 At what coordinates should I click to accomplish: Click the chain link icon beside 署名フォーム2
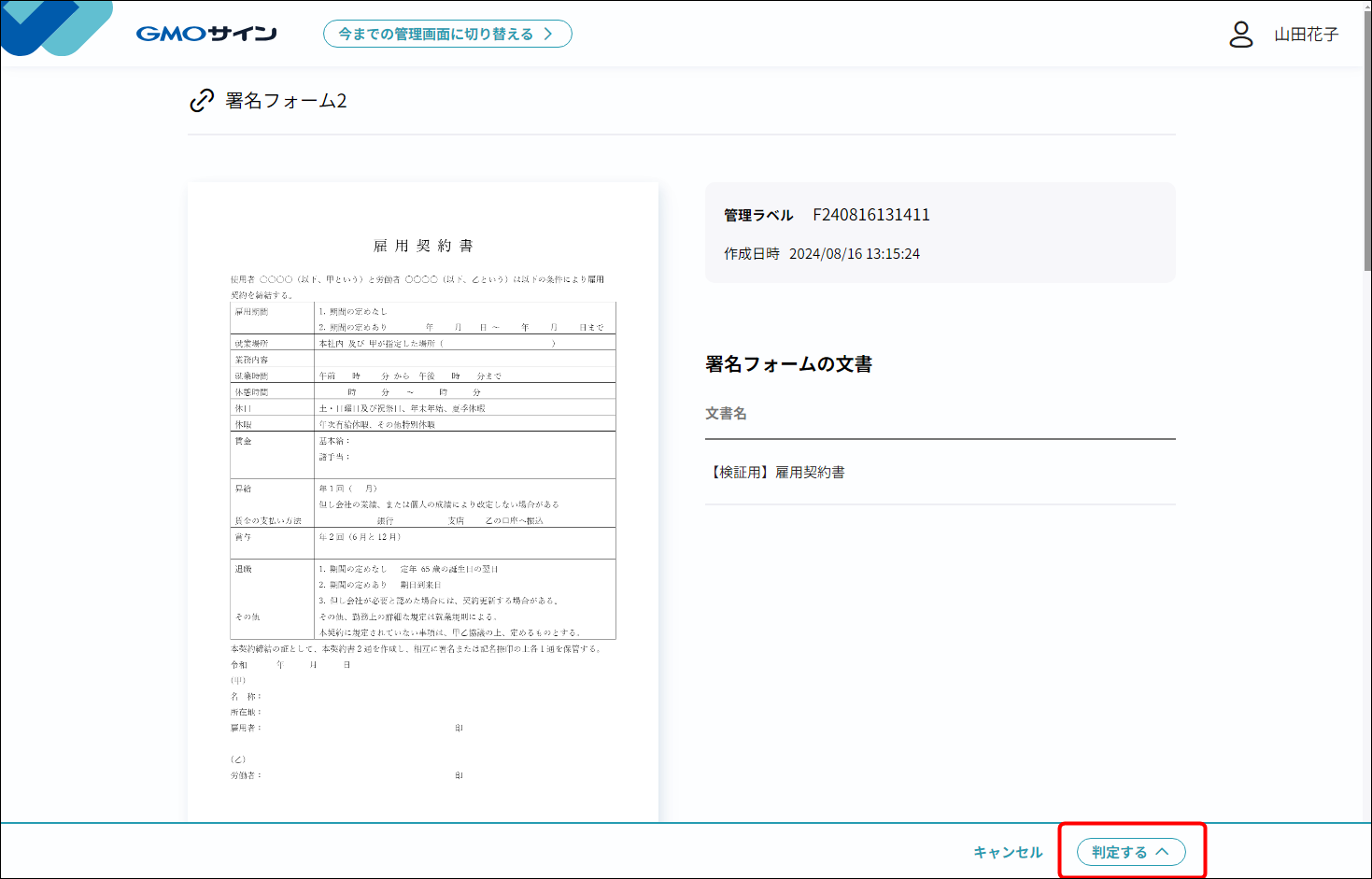pyautogui.click(x=202, y=101)
